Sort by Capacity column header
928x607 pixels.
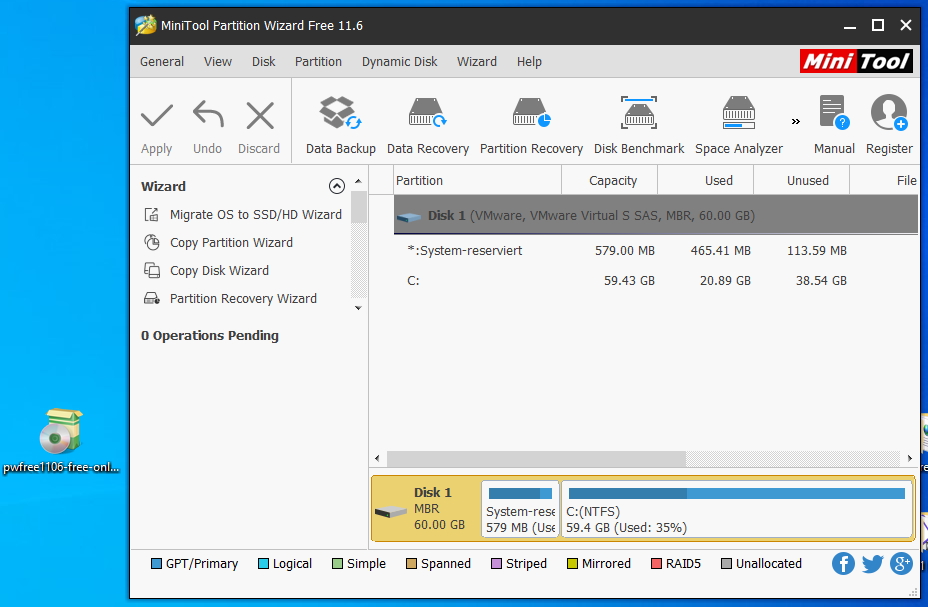[x=610, y=180]
